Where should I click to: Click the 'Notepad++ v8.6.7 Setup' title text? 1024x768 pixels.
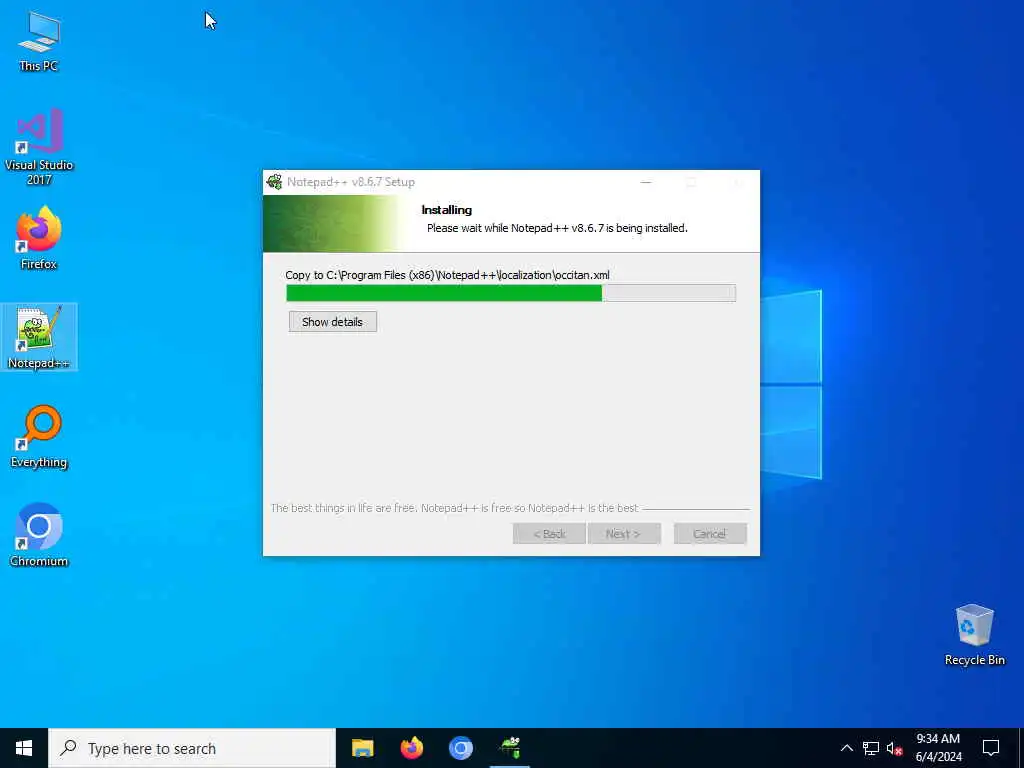351,182
